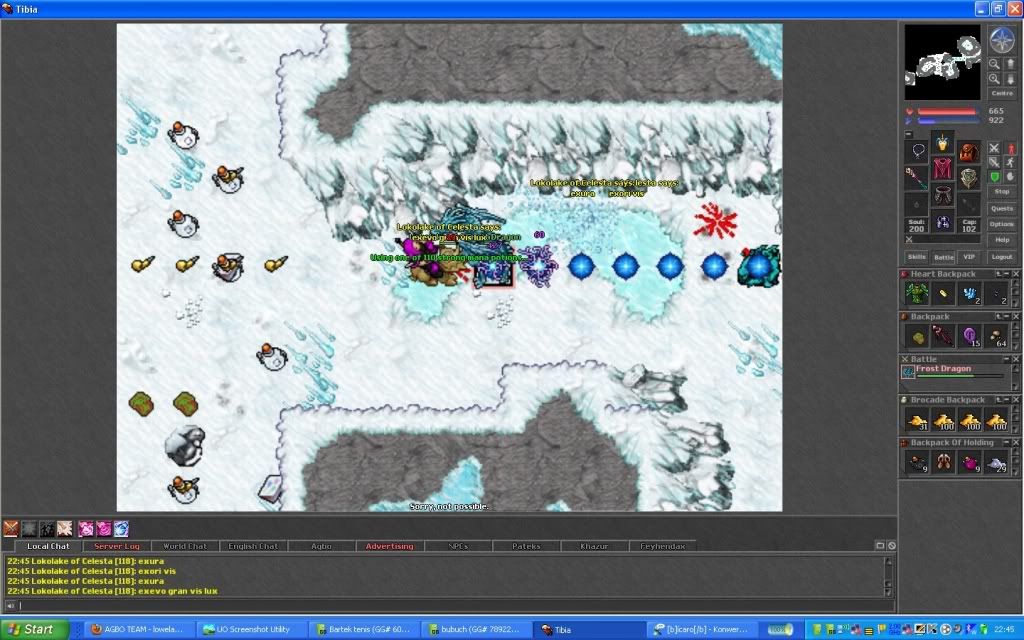1024x640 pixels.
Task: Toggle secure mode hand icon
Action: (x=1010, y=176)
